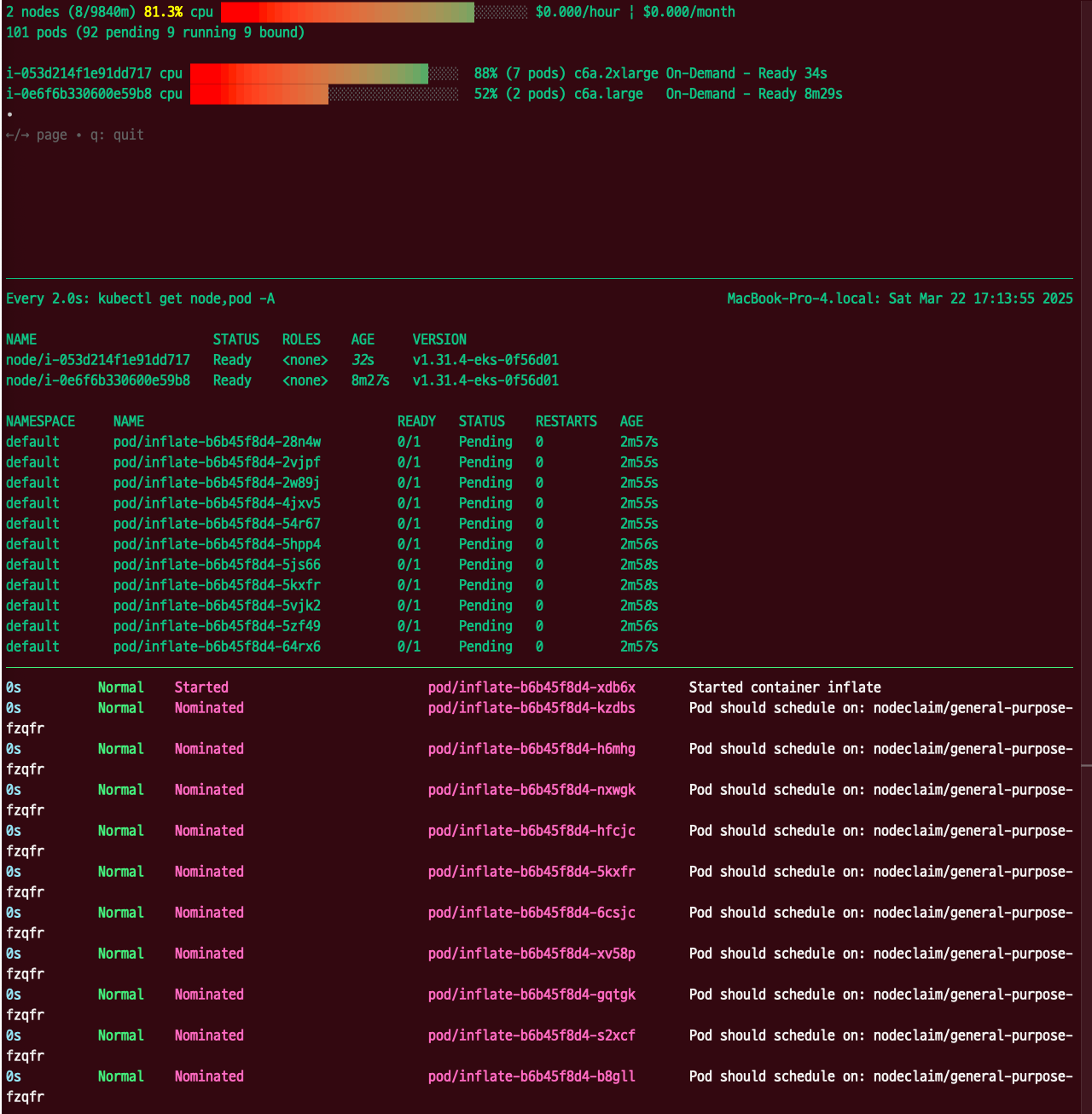This screenshot has width=1092, height=1114.
Task: Click '88% (7 pods)' usage text
Action: pyautogui.click(x=520, y=73)
